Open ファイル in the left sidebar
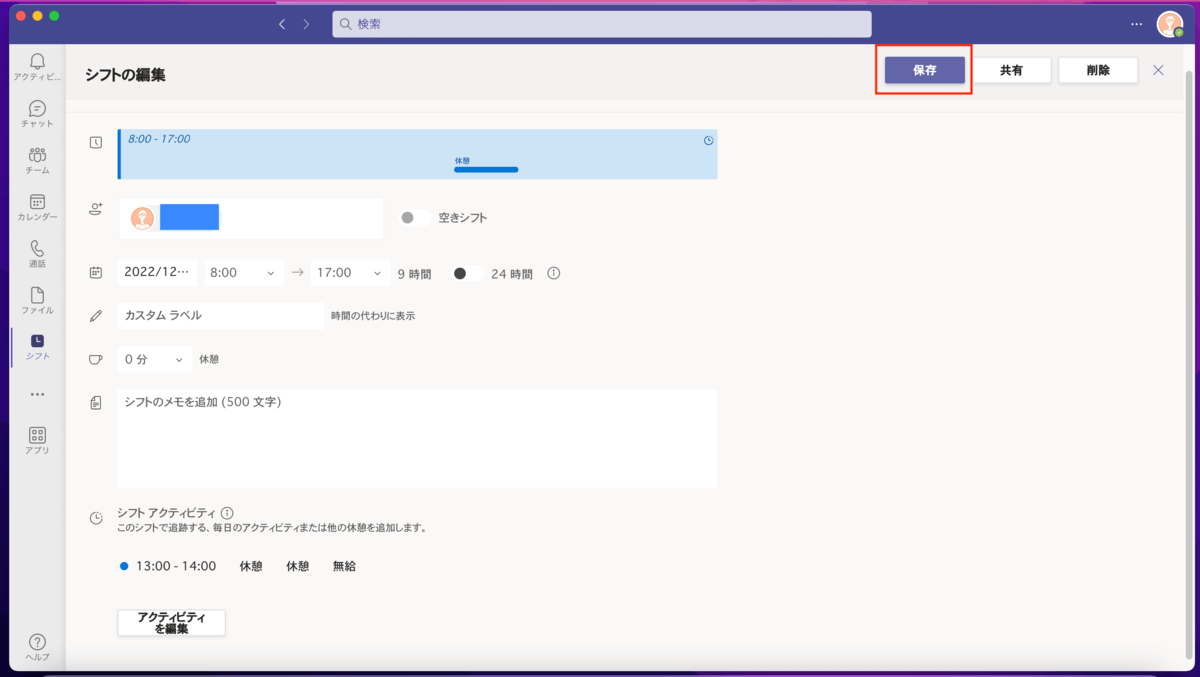 (37, 297)
